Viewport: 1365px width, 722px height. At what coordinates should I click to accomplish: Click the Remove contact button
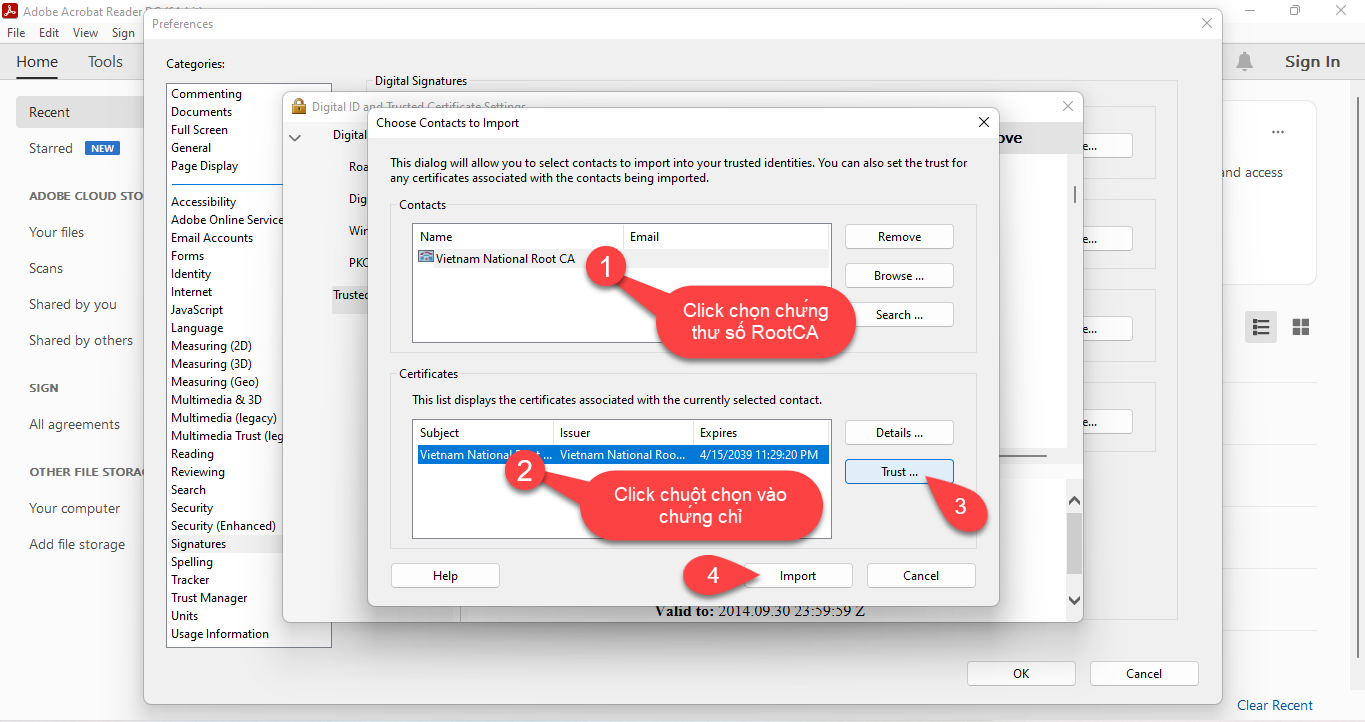coord(899,237)
